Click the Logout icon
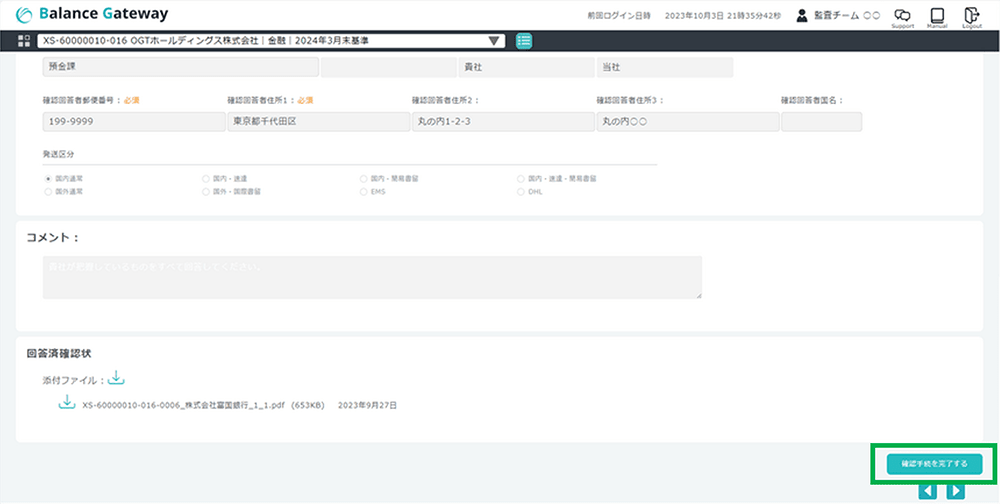This screenshot has height=504, width=1000. click(971, 15)
